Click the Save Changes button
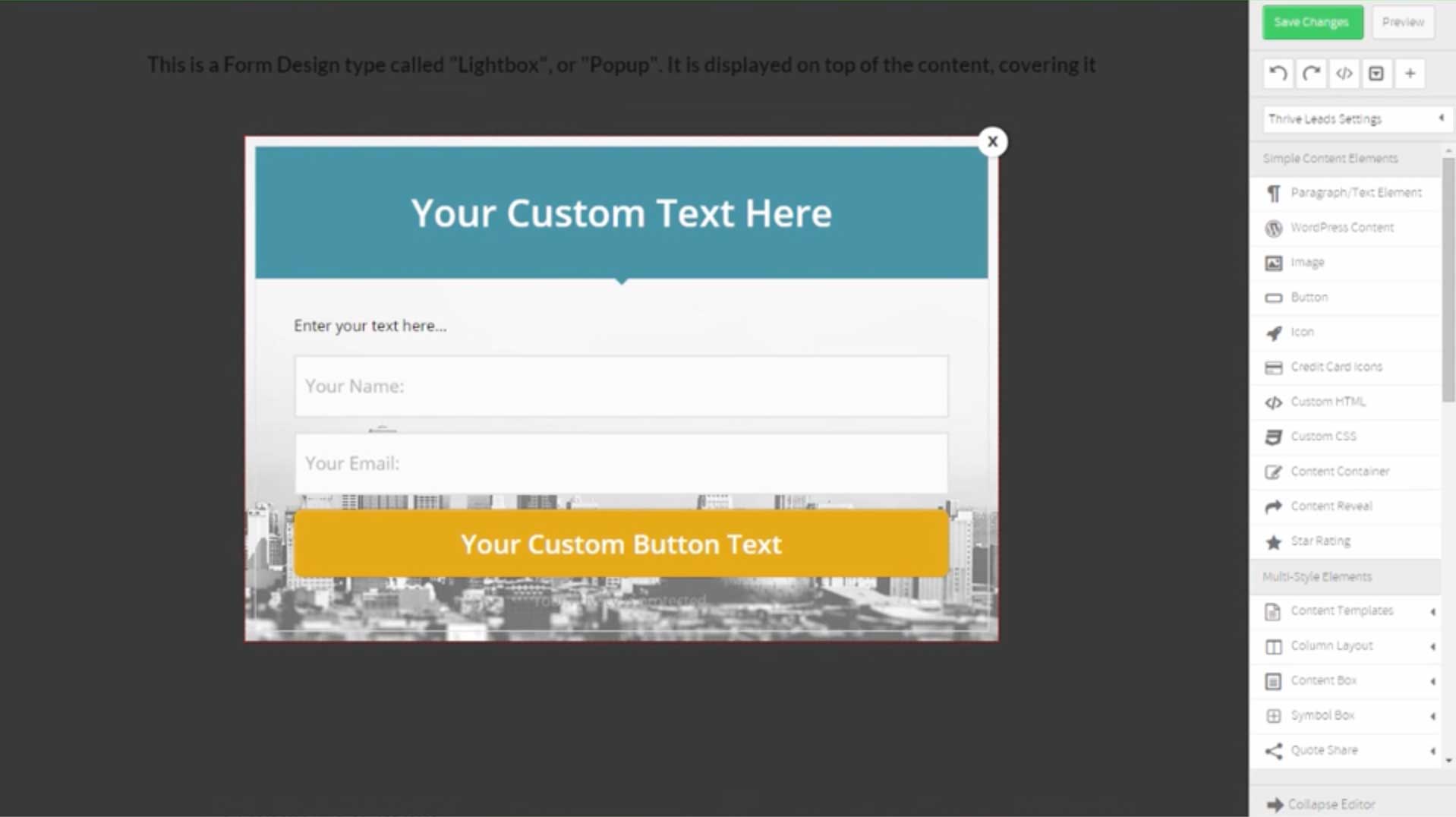The height and width of the screenshot is (817, 1456). coord(1311,22)
